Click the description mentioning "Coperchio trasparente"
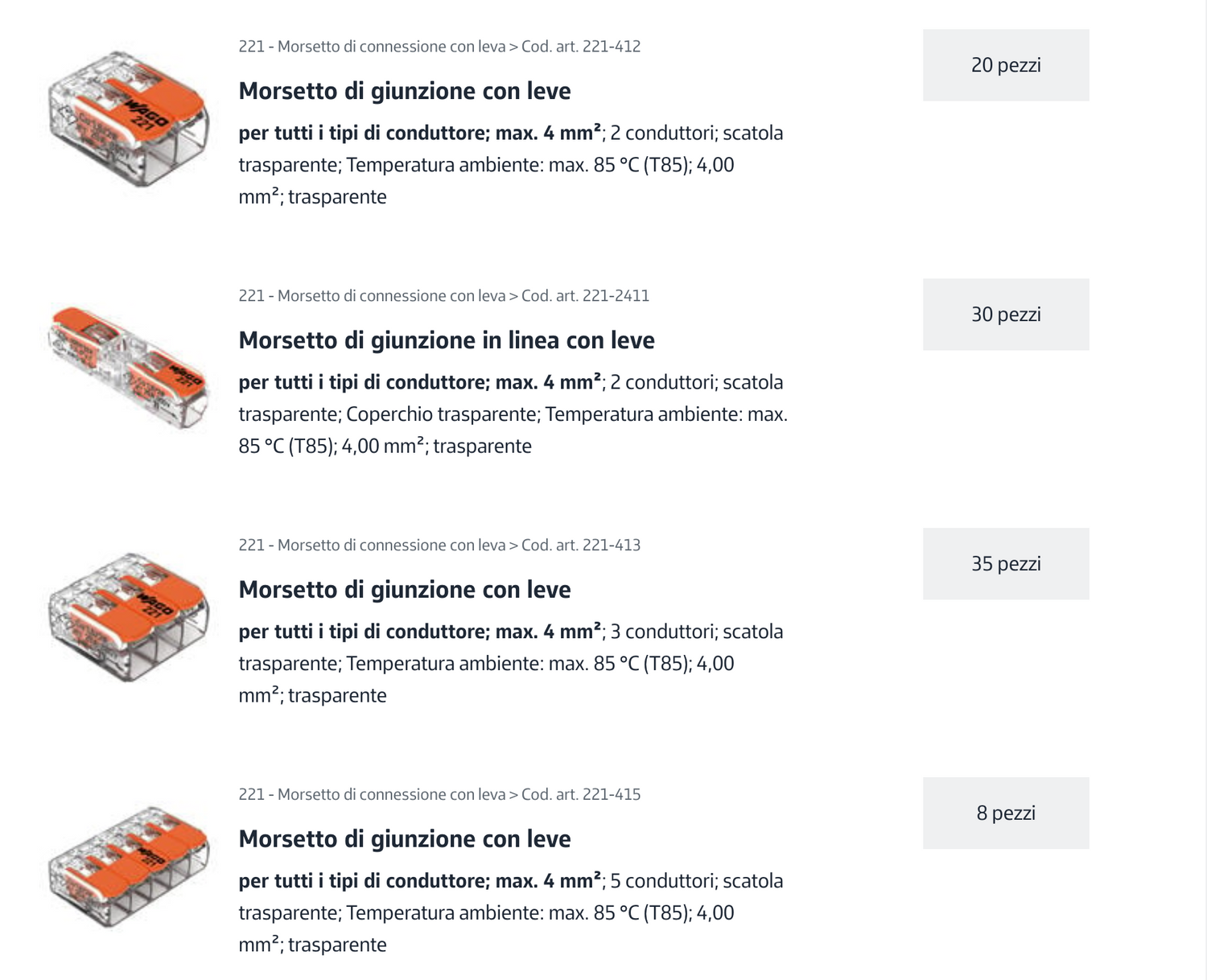The height and width of the screenshot is (980, 1207). coord(513,414)
